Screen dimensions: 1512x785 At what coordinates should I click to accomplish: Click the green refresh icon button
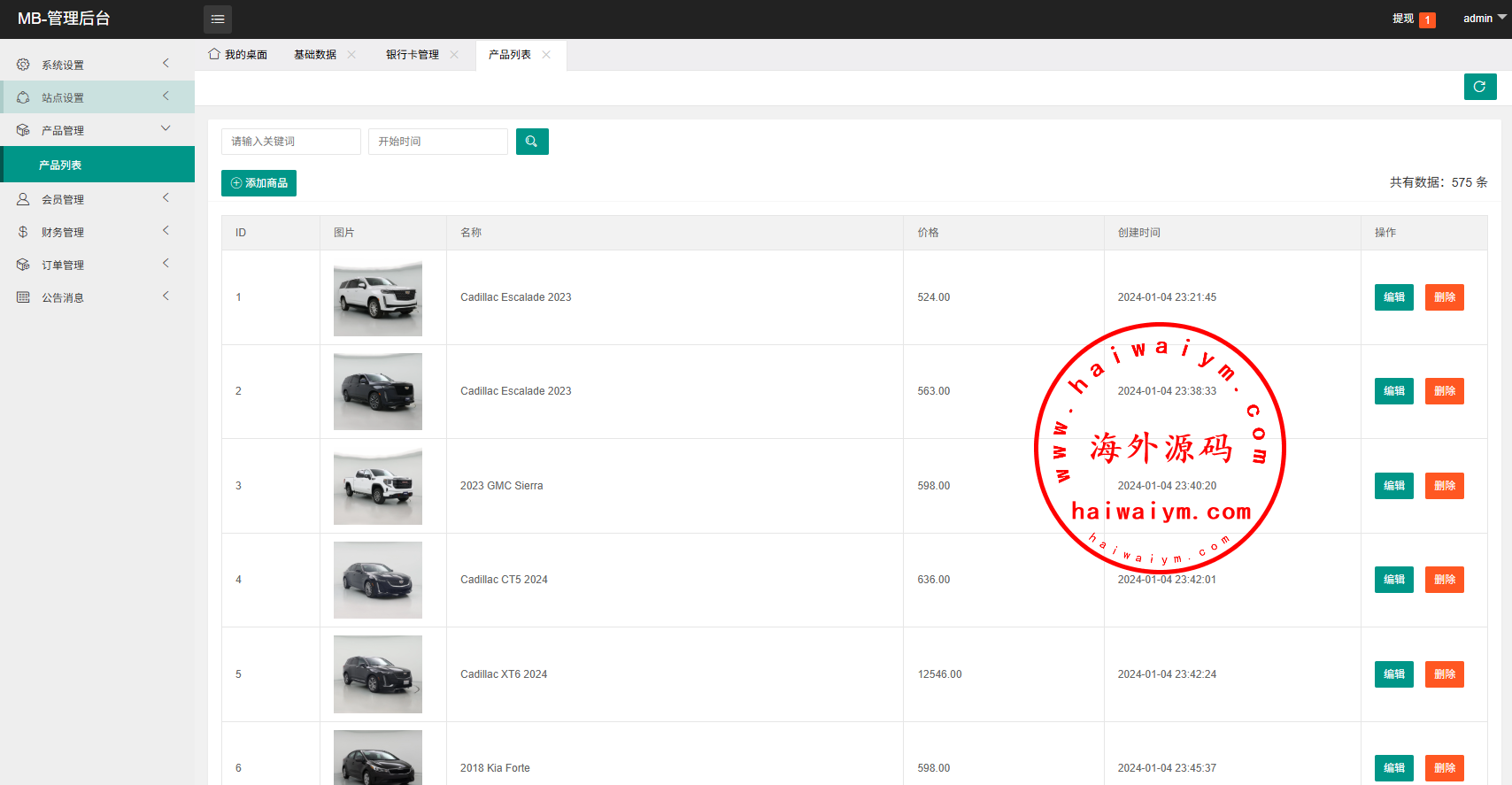pos(1479,87)
